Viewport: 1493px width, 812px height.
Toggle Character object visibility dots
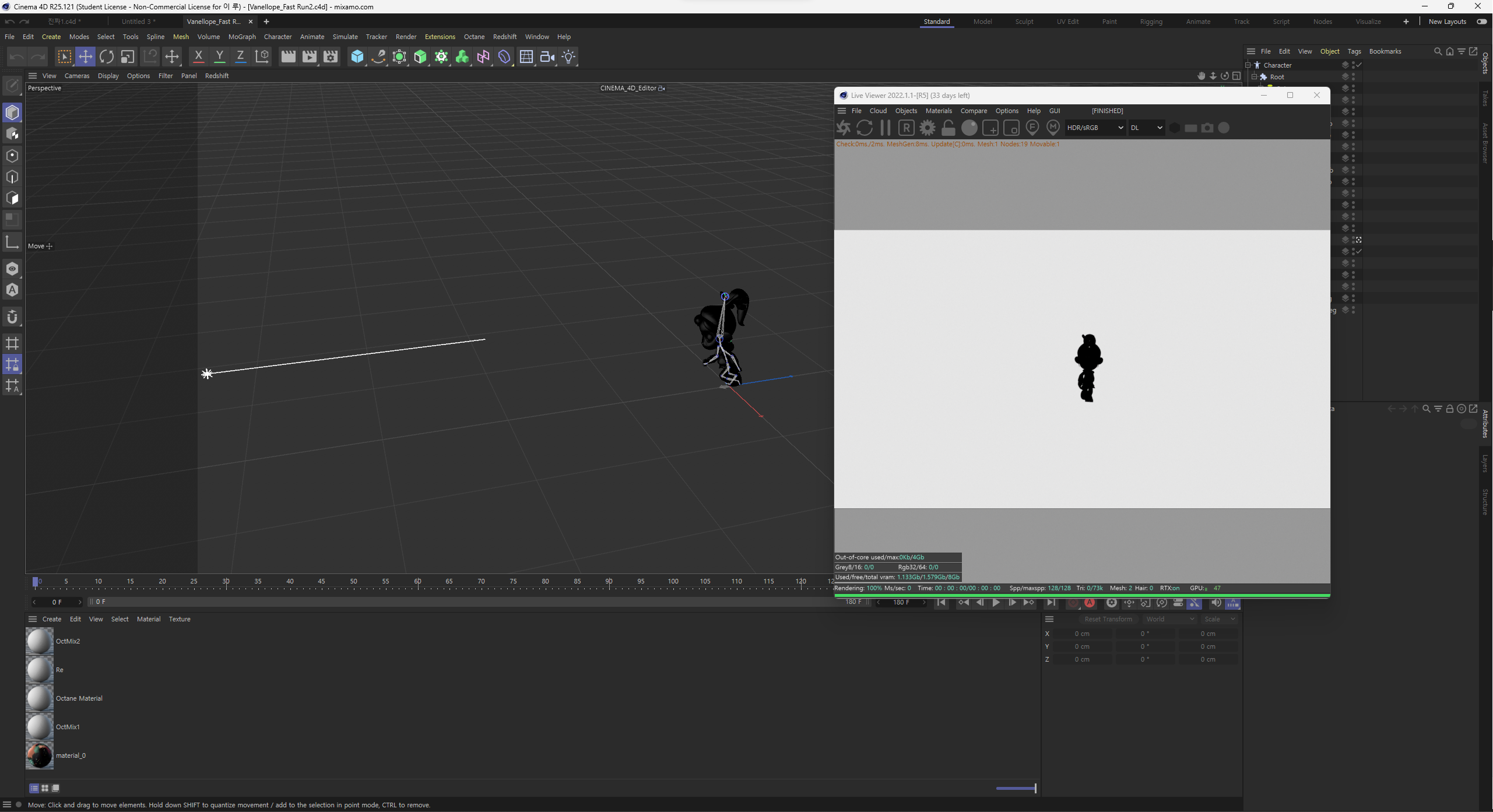click(1353, 65)
